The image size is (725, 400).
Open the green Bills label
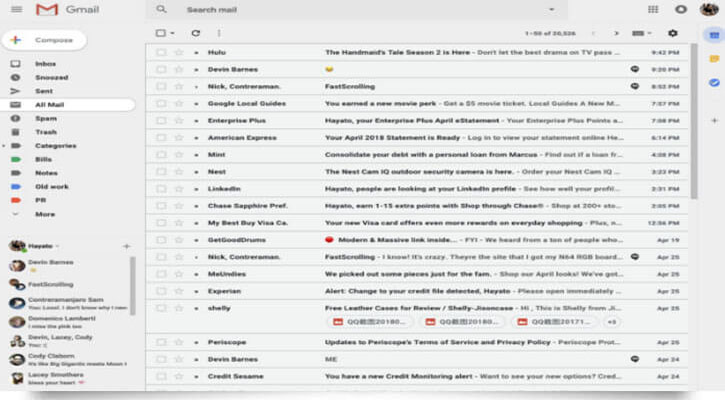[43, 160]
